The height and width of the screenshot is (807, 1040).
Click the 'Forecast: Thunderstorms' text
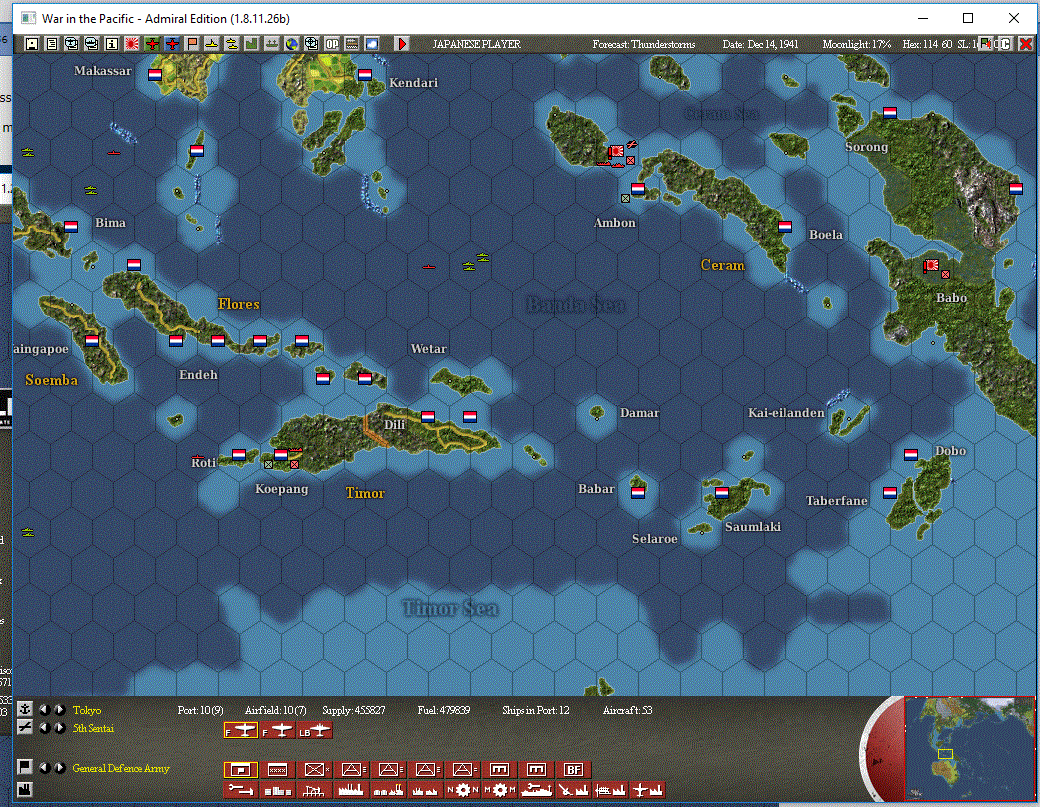point(644,44)
